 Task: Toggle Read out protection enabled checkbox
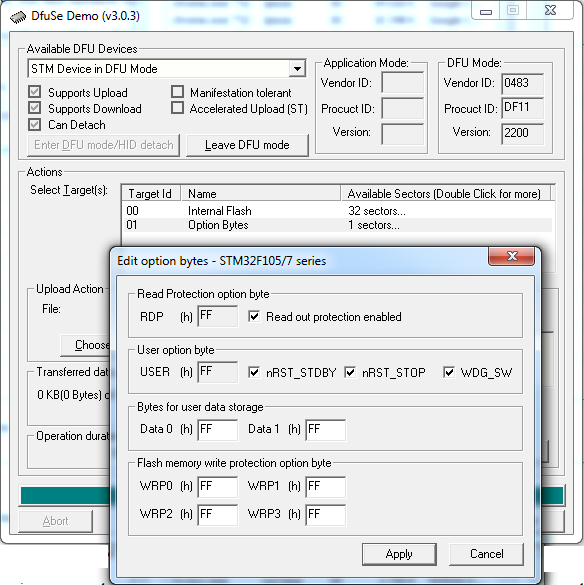point(254,317)
